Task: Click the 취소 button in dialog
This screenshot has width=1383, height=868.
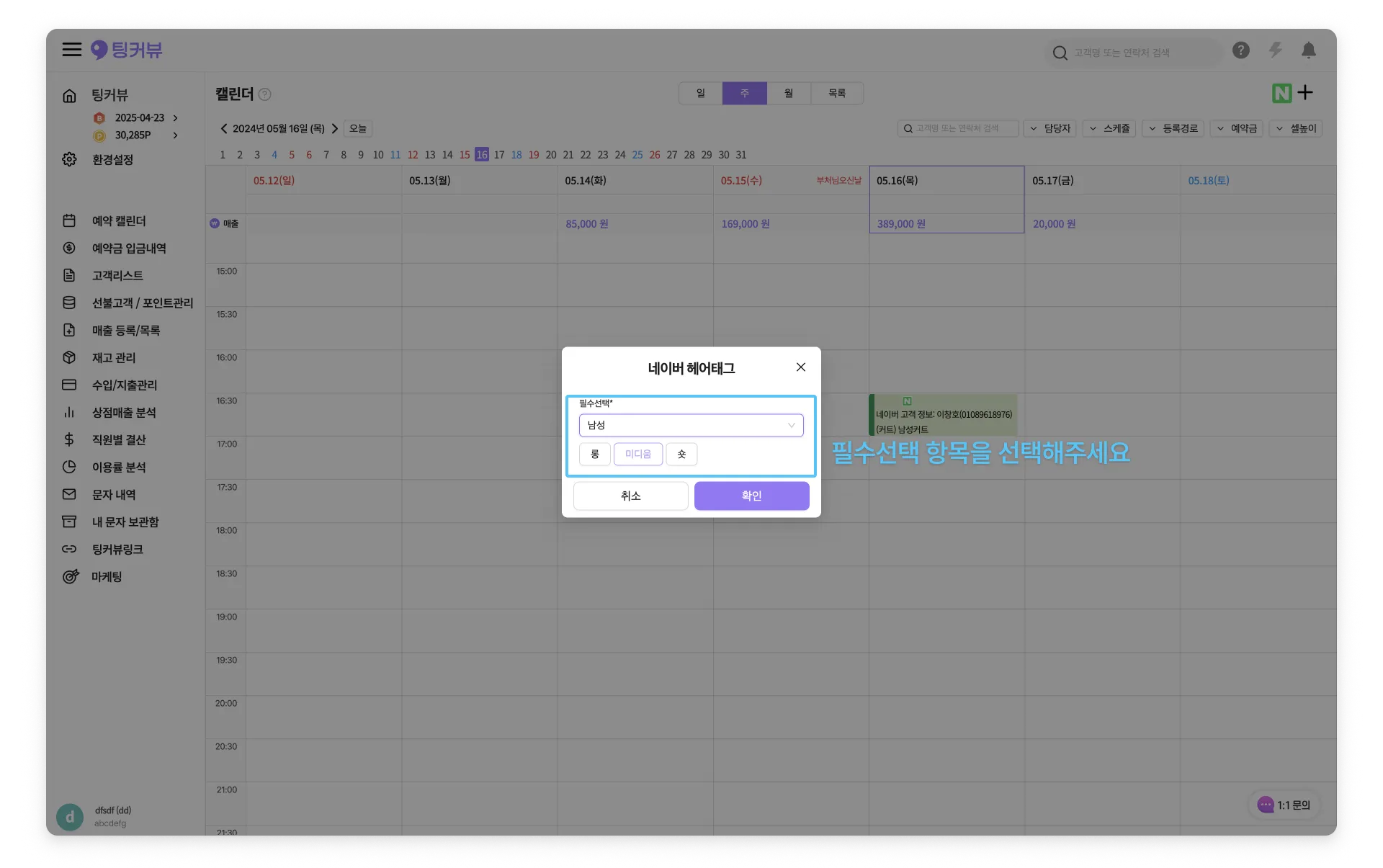Action: 630,496
